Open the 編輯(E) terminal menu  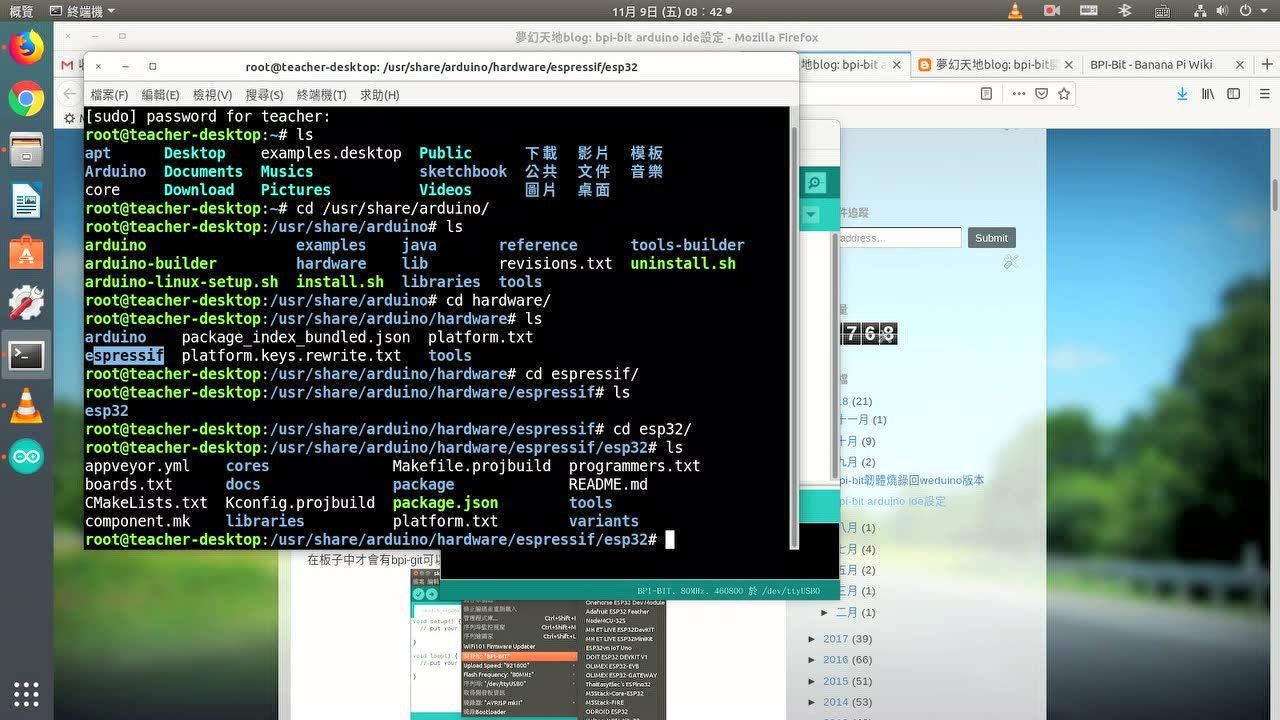coord(160,95)
